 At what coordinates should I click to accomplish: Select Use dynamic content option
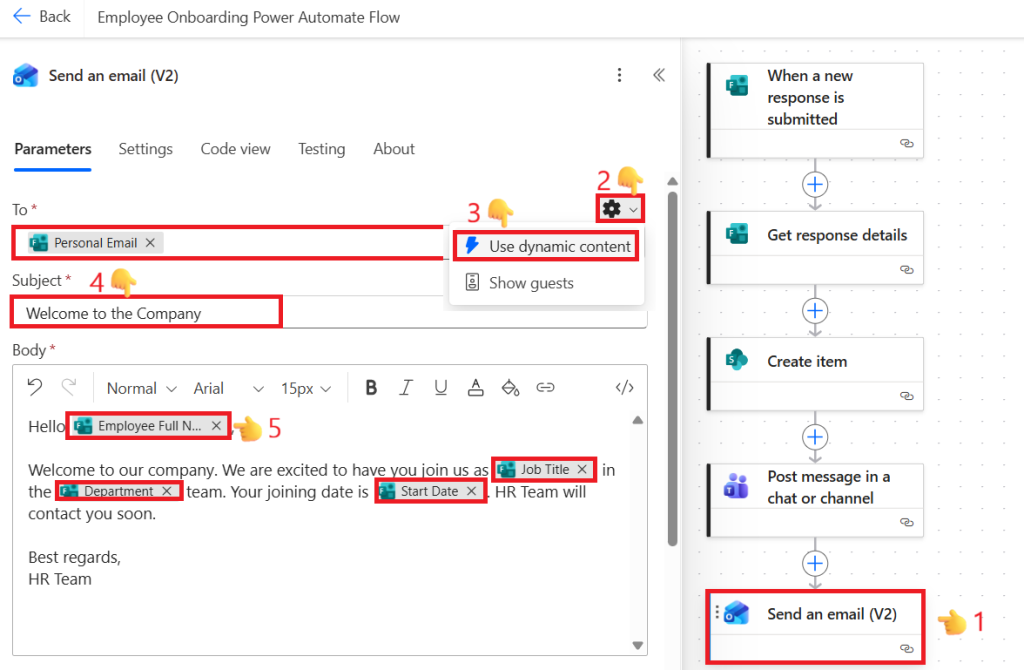coord(547,246)
